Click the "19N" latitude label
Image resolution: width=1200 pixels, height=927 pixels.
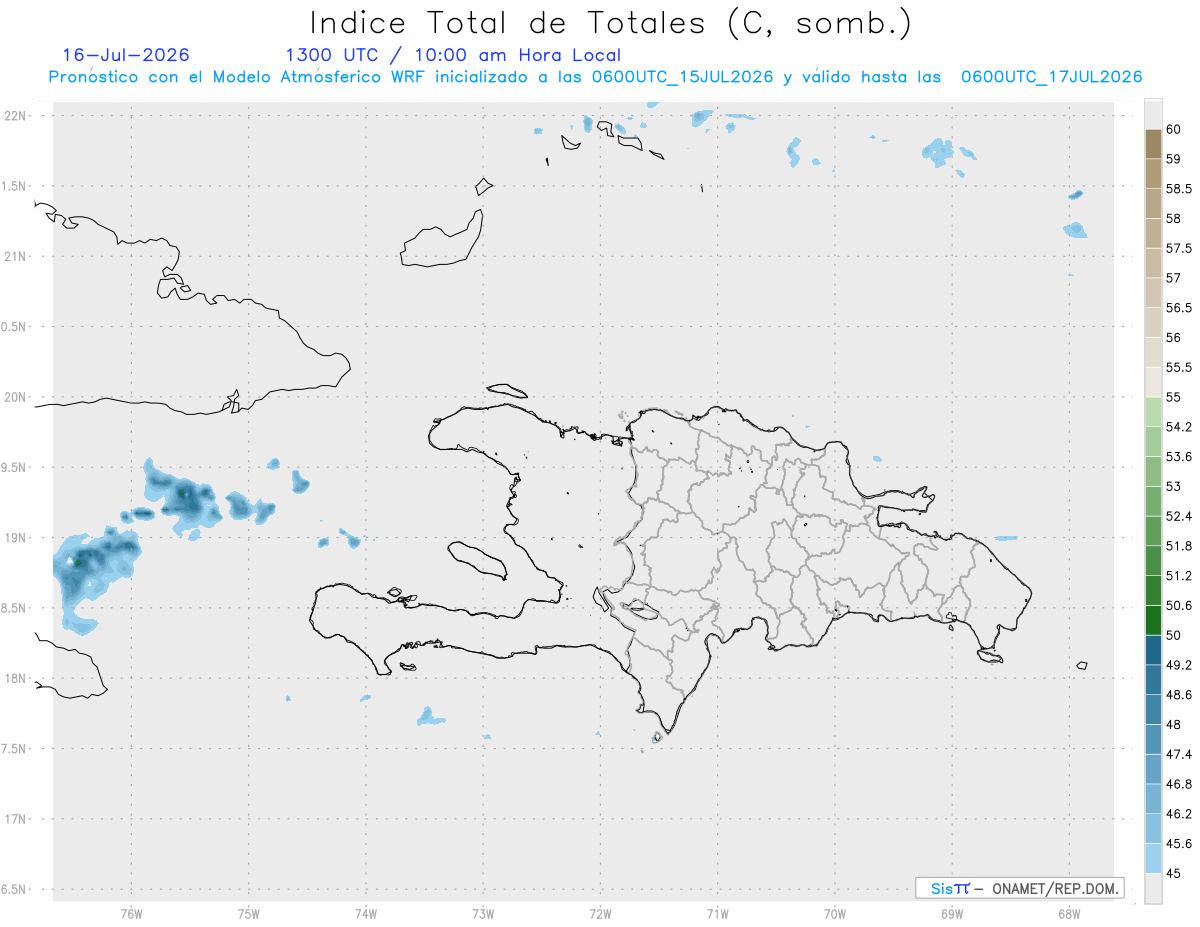15,538
